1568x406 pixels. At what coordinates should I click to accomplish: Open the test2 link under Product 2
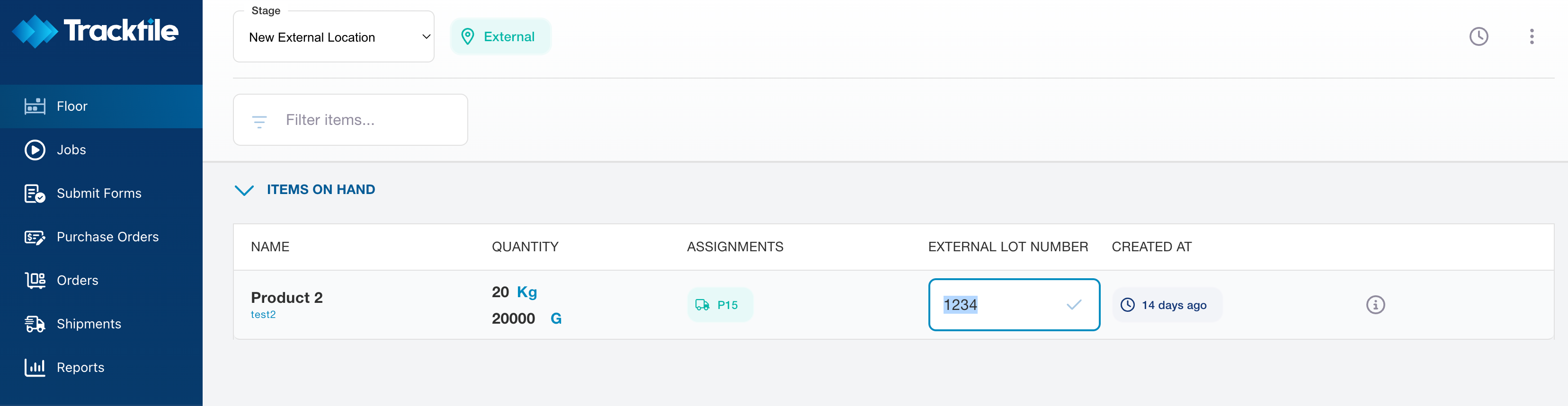pyautogui.click(x=263, y=315)
